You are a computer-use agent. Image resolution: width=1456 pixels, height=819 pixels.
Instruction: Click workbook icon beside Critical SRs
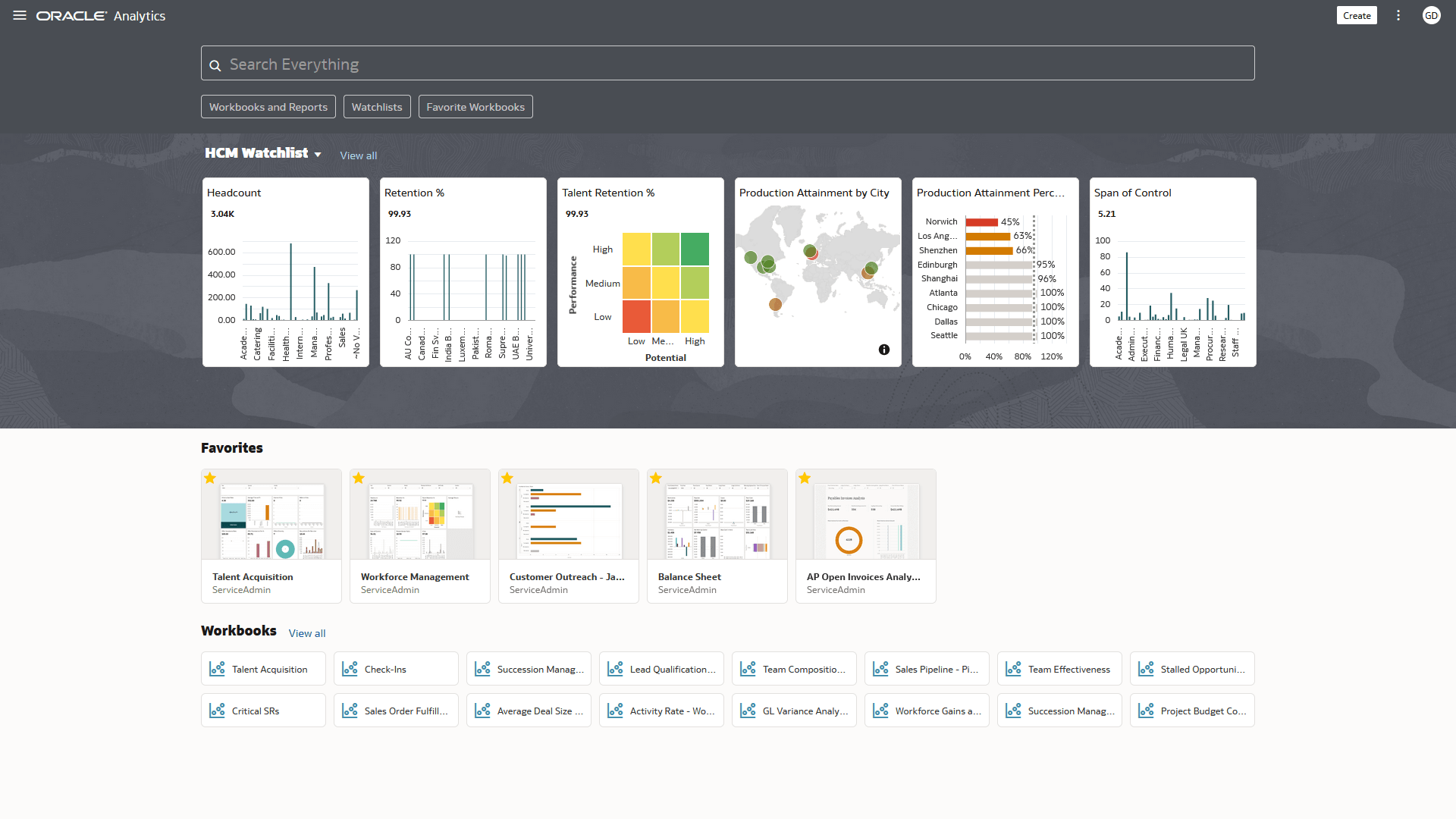tap(217, 711)
